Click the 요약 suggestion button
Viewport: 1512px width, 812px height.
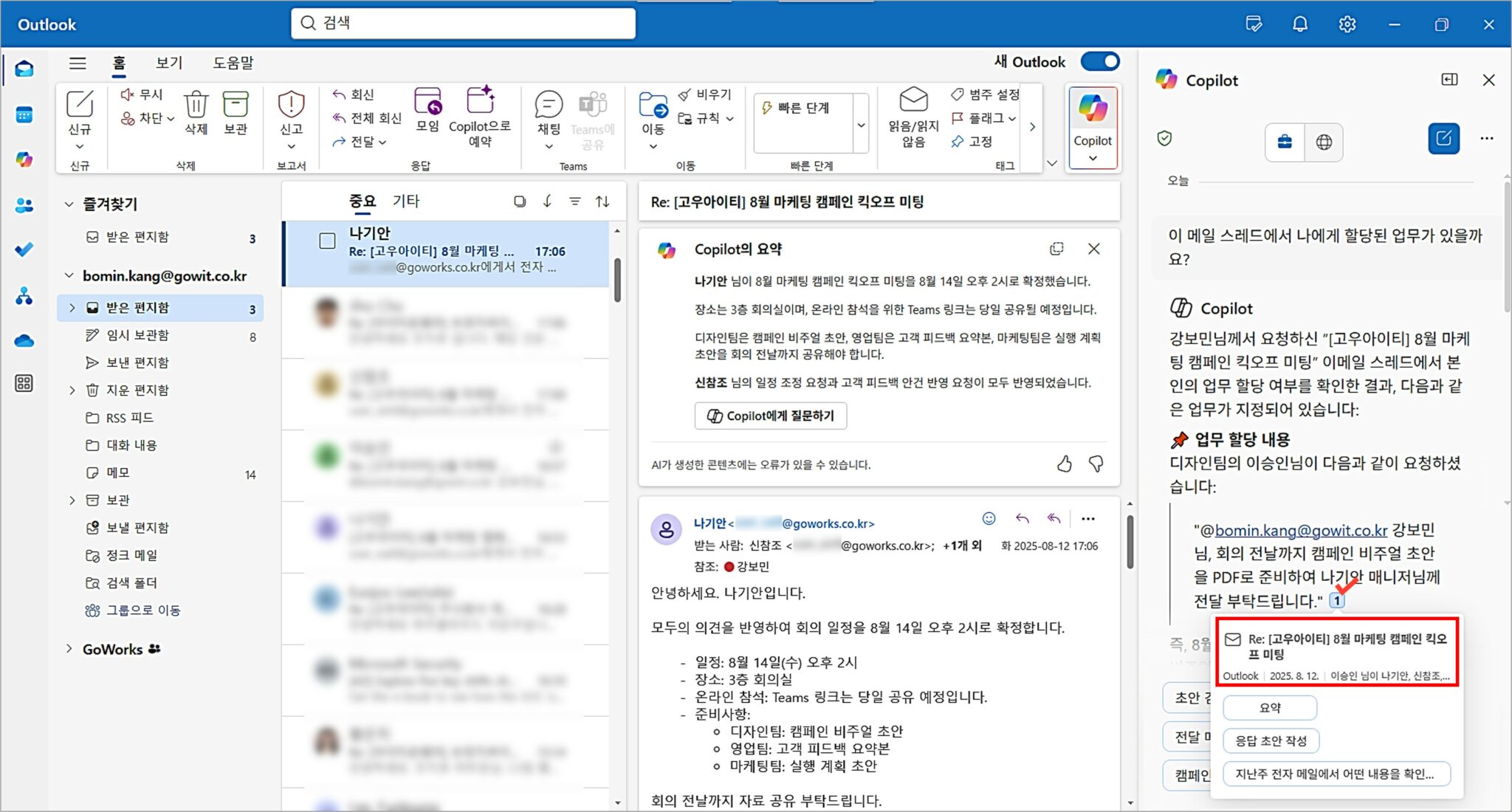[x=1270, y=707]
